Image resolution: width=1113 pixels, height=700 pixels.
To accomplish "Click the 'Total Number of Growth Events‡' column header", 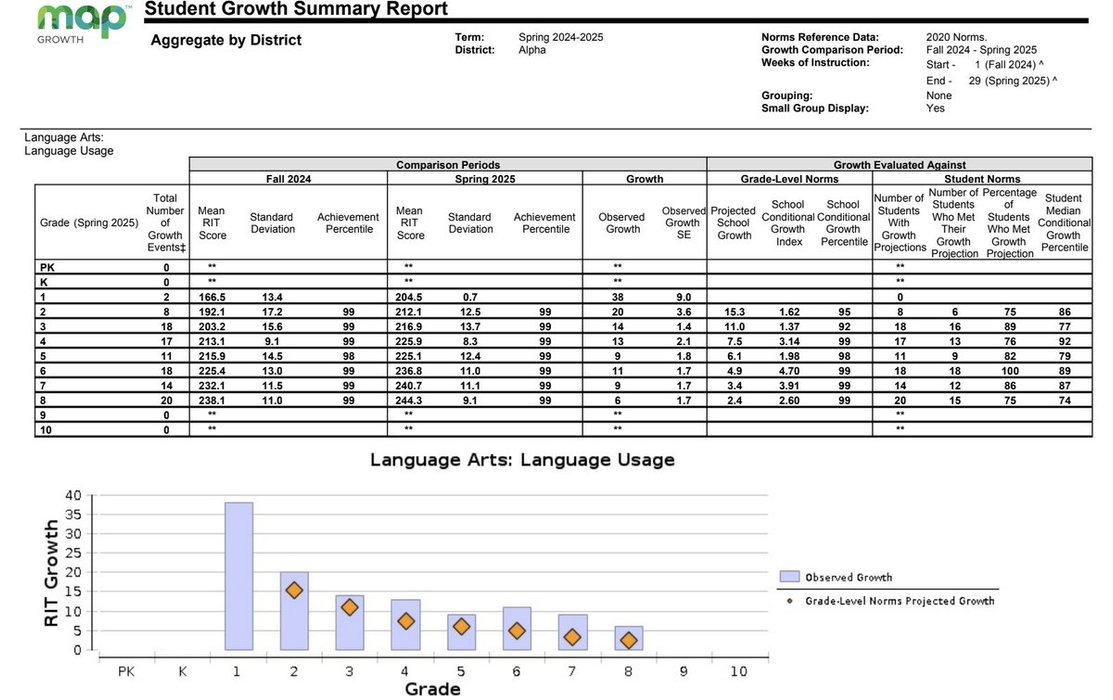I will pos(165,223).
